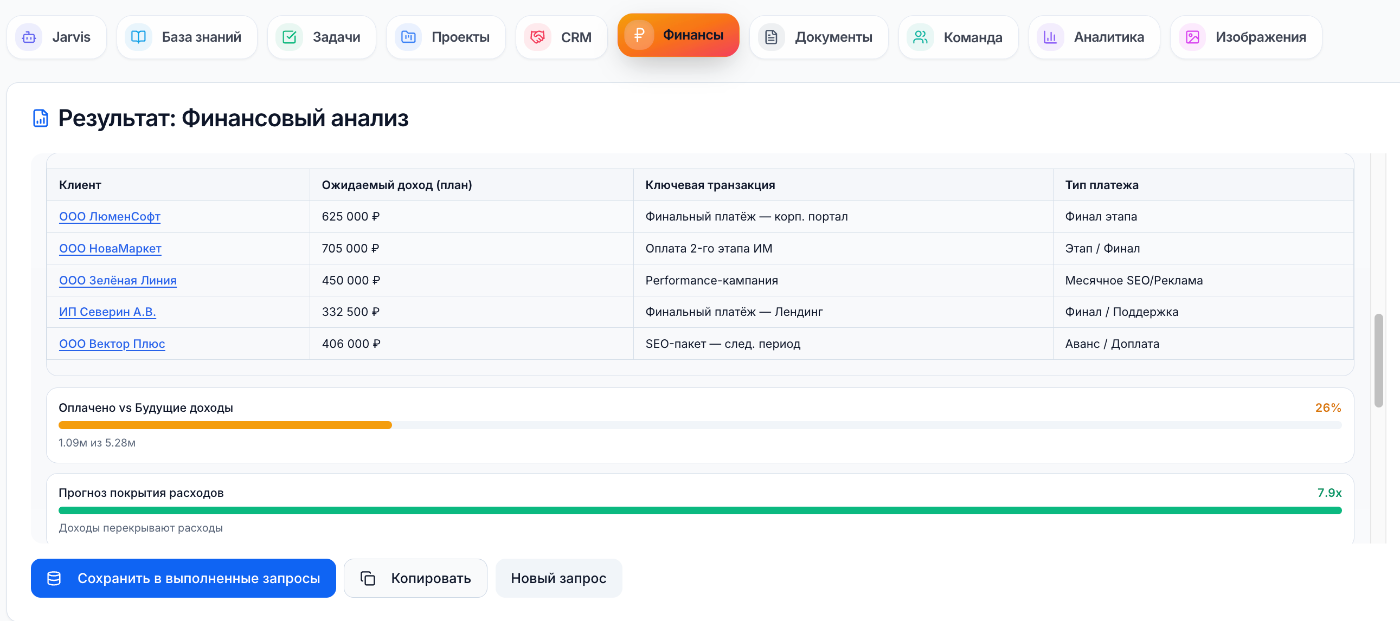Open the Документы tab
1400x621 pixels.
(x=819, y=37)
